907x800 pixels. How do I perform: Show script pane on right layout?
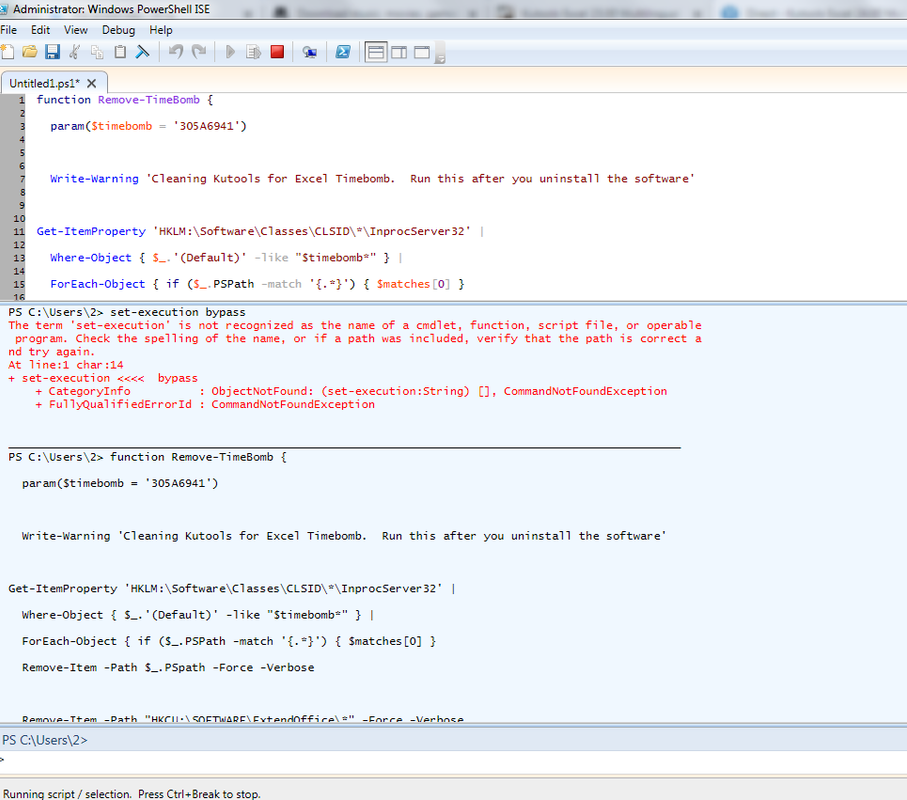click(x=399, y=52)
